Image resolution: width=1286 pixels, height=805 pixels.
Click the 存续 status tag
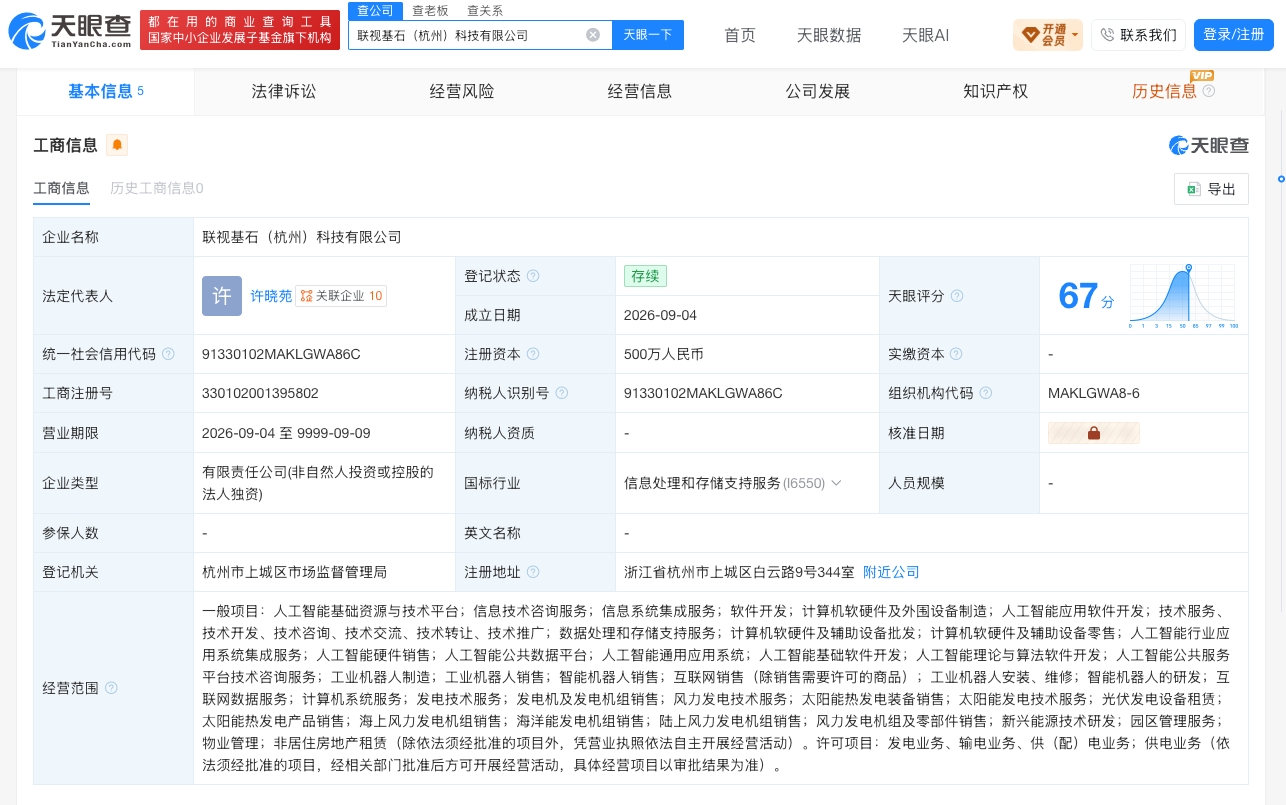[645, 276]
